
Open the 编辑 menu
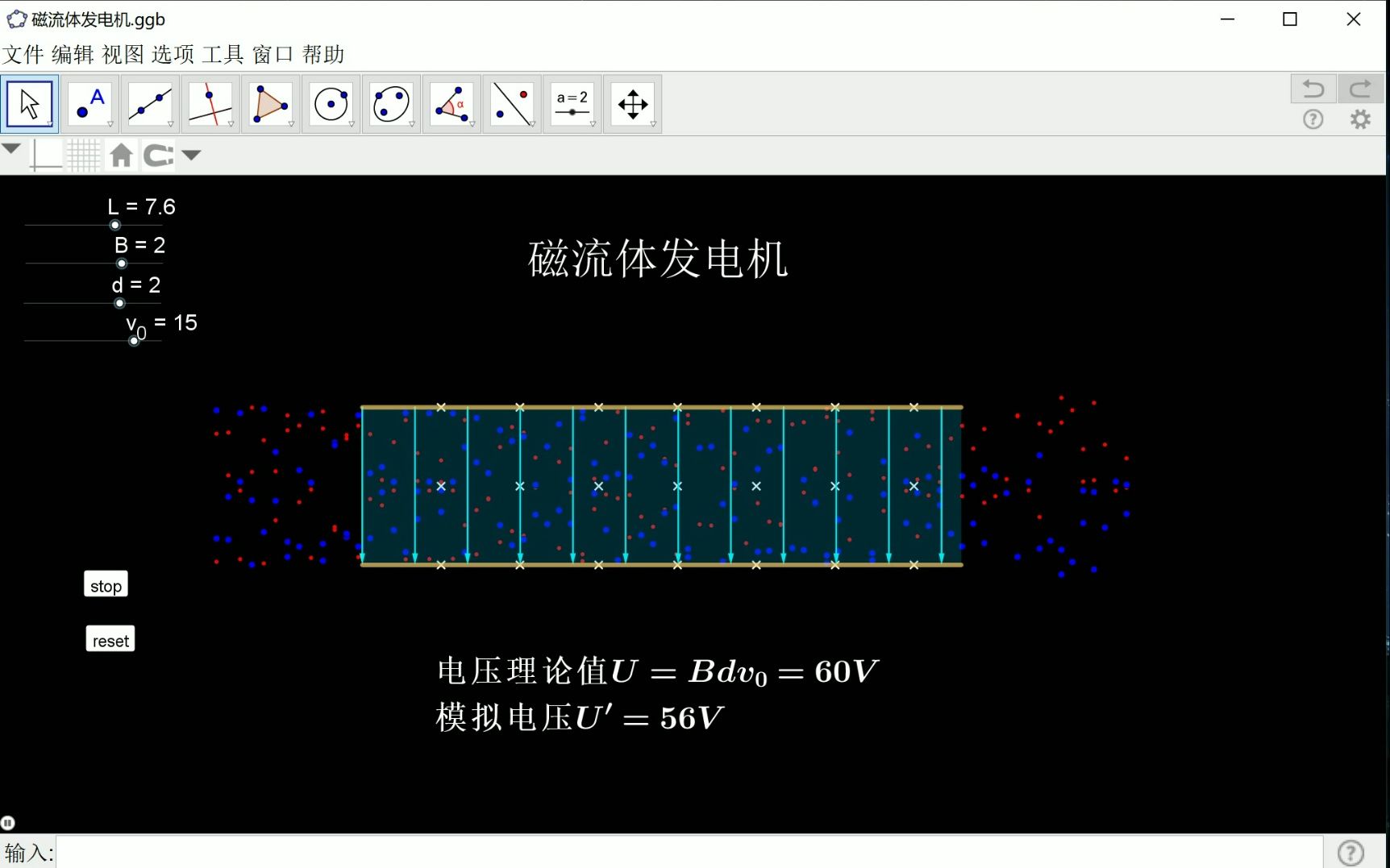[73, 54]
